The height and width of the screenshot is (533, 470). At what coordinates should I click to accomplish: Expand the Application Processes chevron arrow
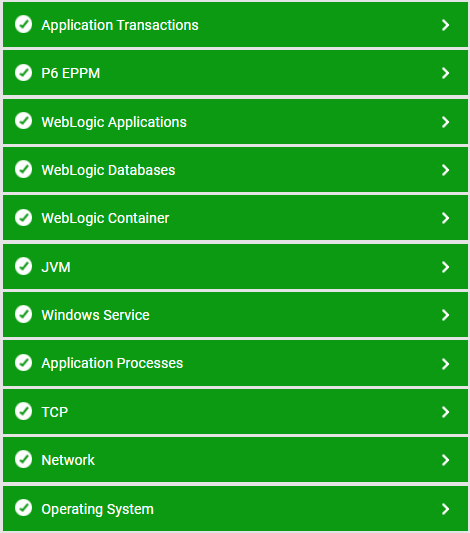coord(445,364)
